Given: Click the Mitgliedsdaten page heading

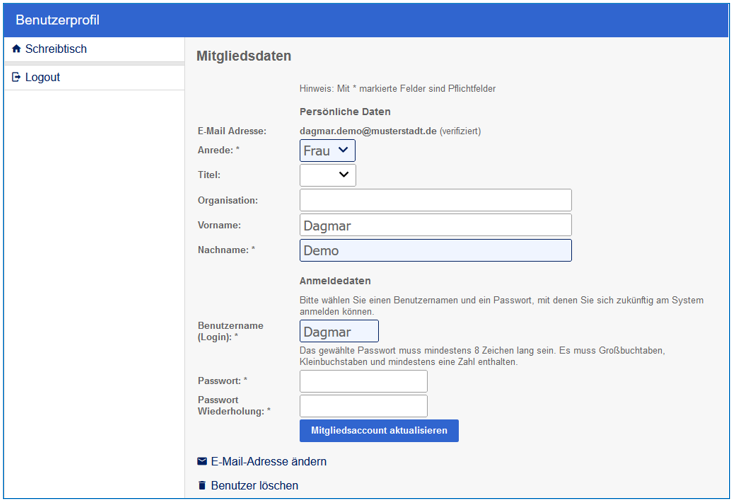Looking at the screenshot, I should tap(243, 57).
